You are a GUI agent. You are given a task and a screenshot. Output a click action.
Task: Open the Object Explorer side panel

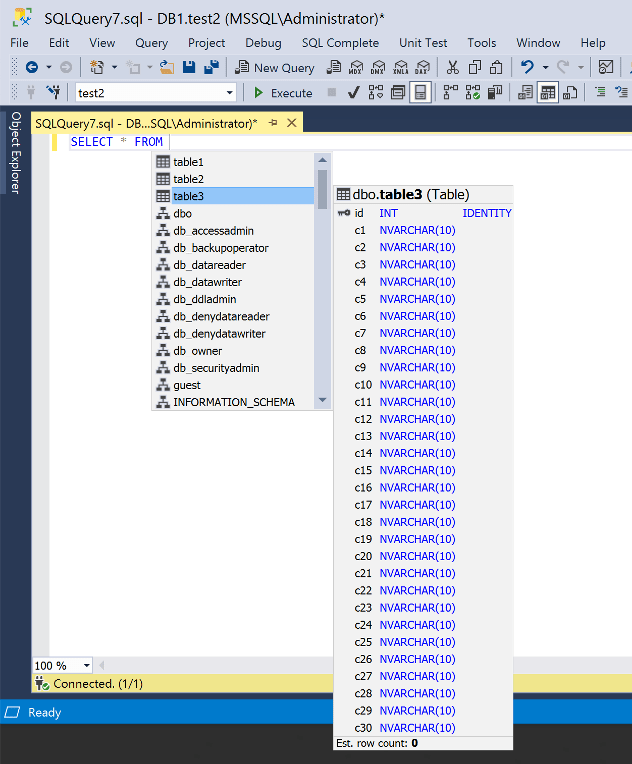click(16, 153)
